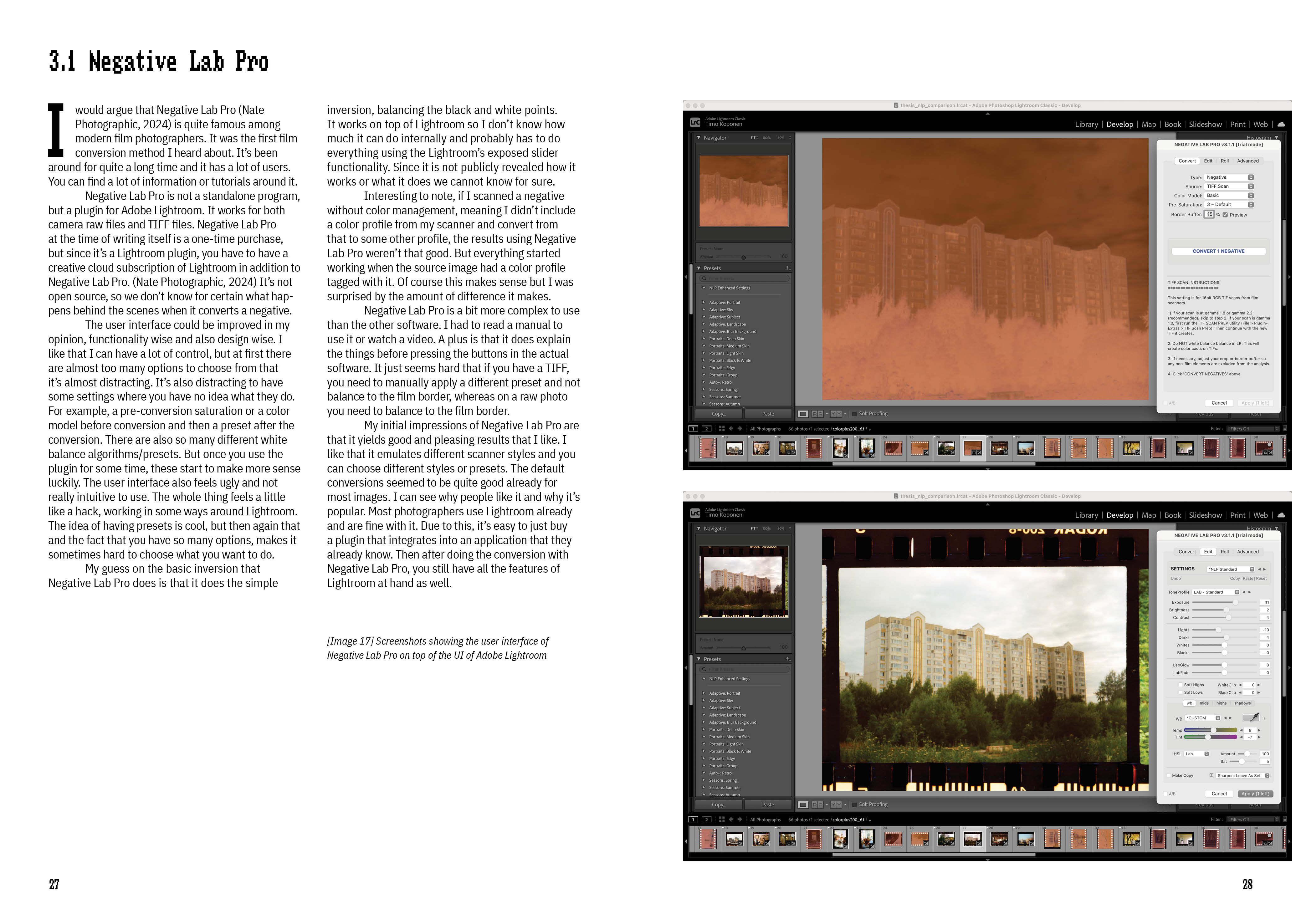Screen dimensions: 1301x924
Task: Click the cloud sync icon in lower Lightroom screenshot
Action: (x=1281, y=515)
